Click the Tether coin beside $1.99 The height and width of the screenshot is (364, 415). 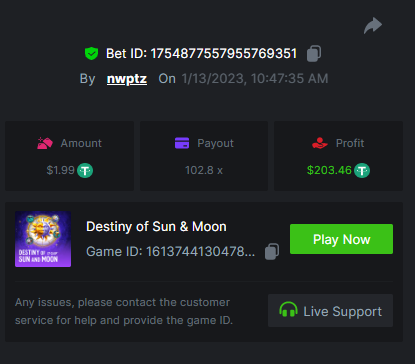[x=85, y=171]
